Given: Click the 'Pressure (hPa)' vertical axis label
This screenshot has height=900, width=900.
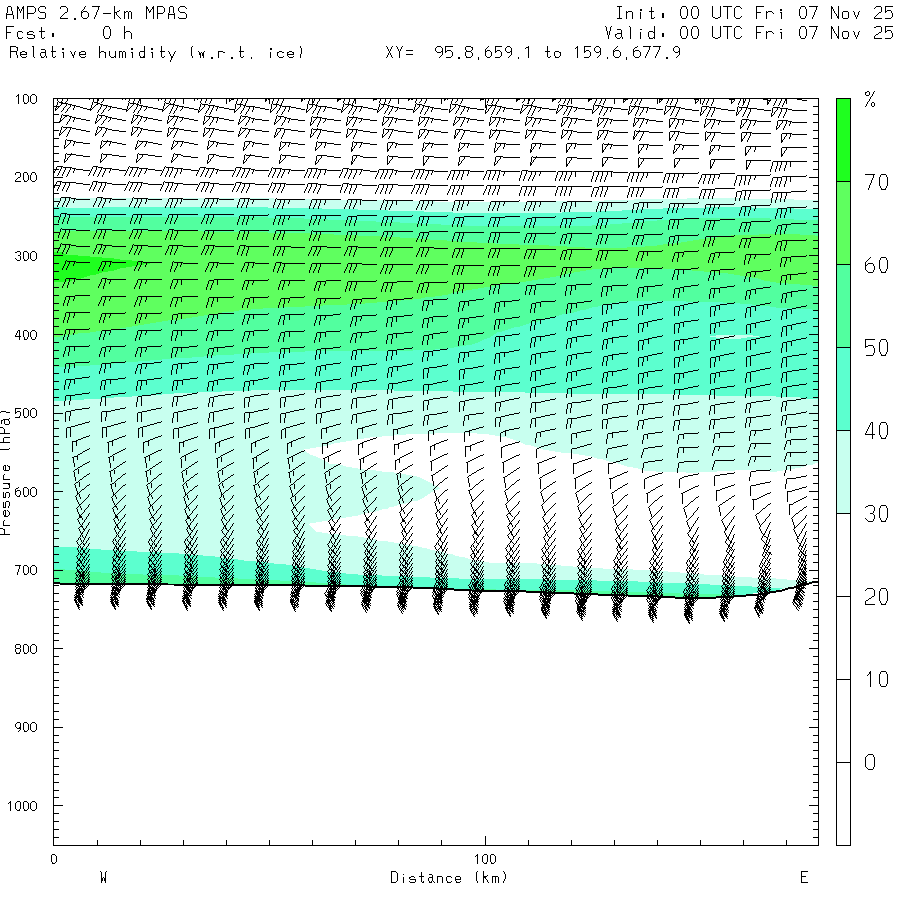Looking at the screenshot, I should 6,469.
